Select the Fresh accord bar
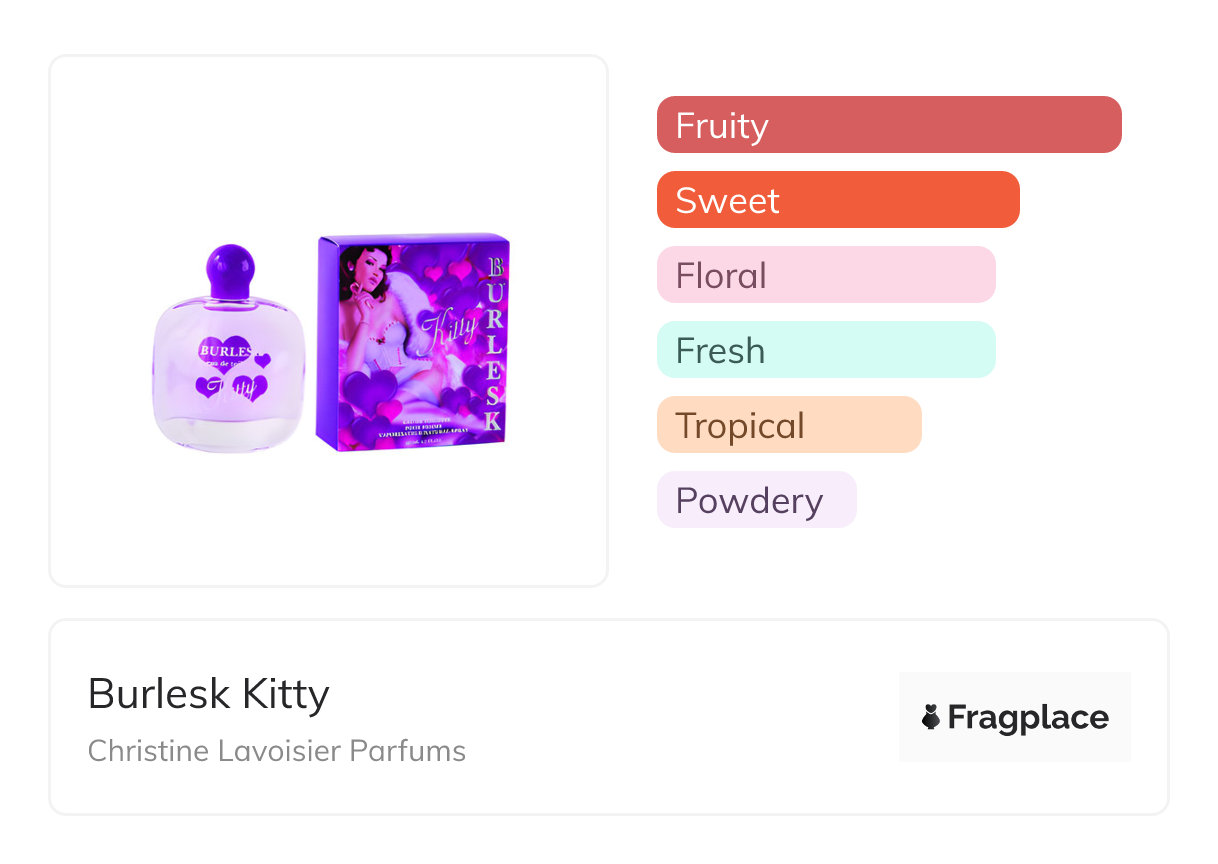This screenshot has width=1218, height=864. coord(825,350)
